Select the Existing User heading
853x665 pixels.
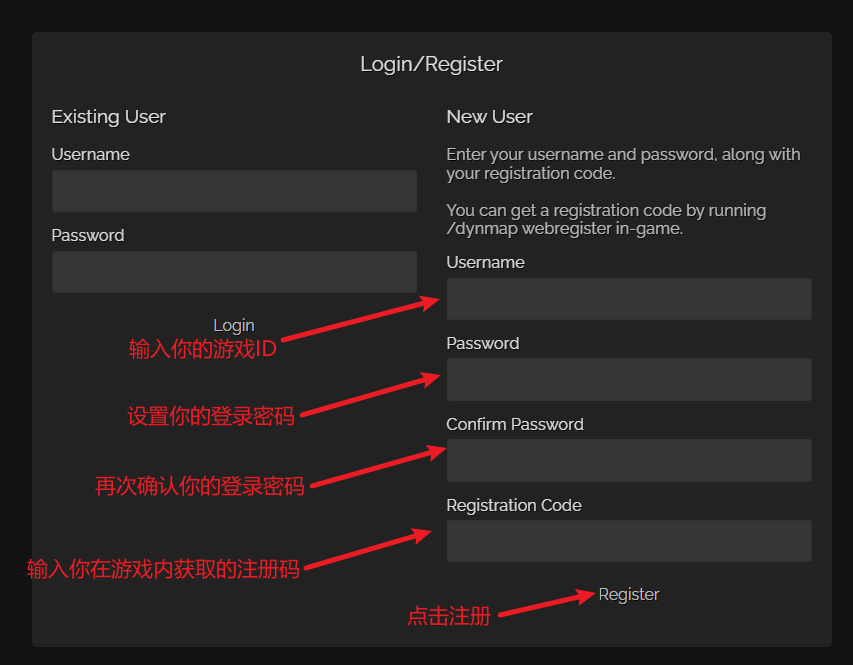coord(108,117)
